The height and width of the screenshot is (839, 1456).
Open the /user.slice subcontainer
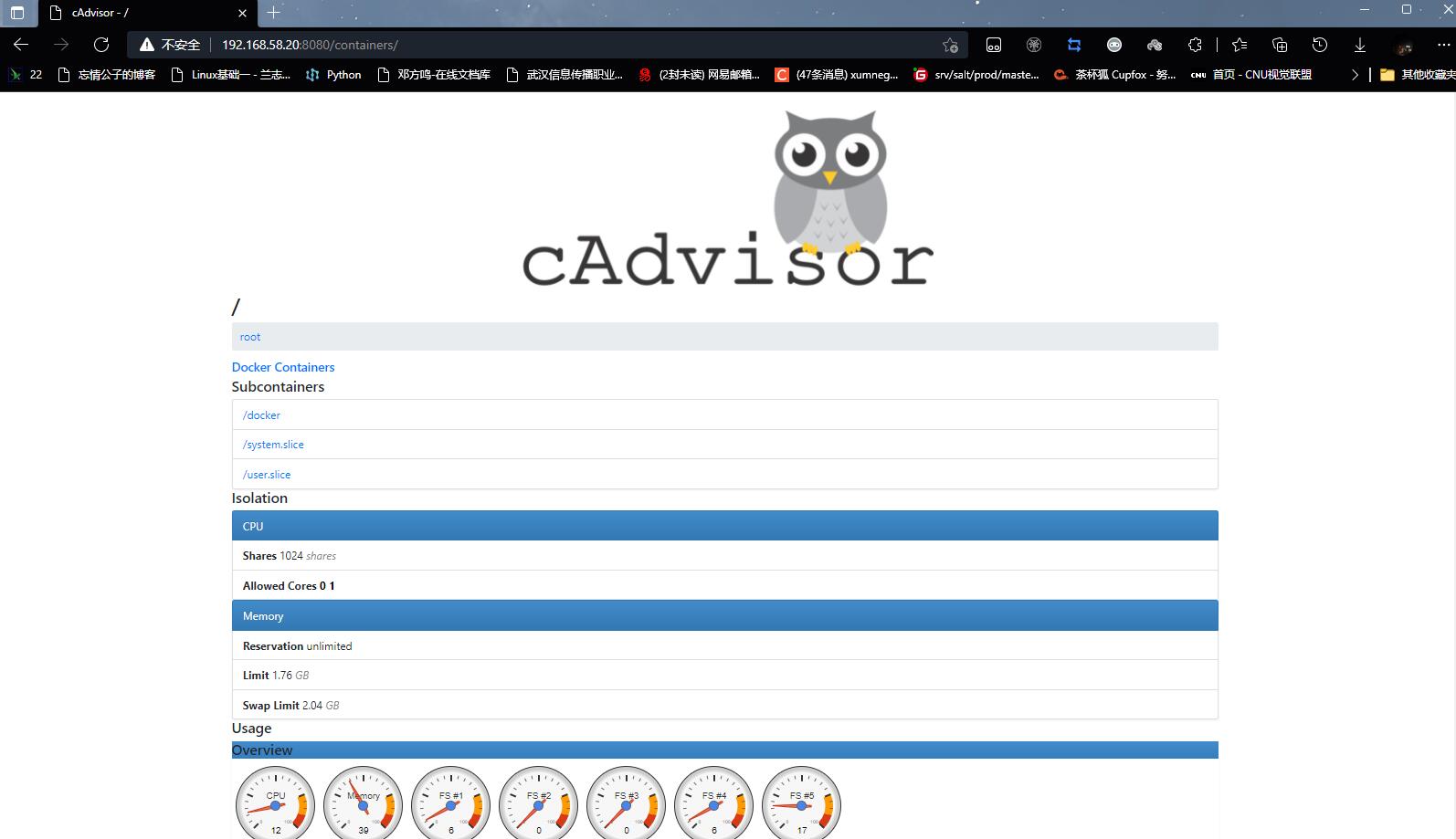click(x=267, y=475)
